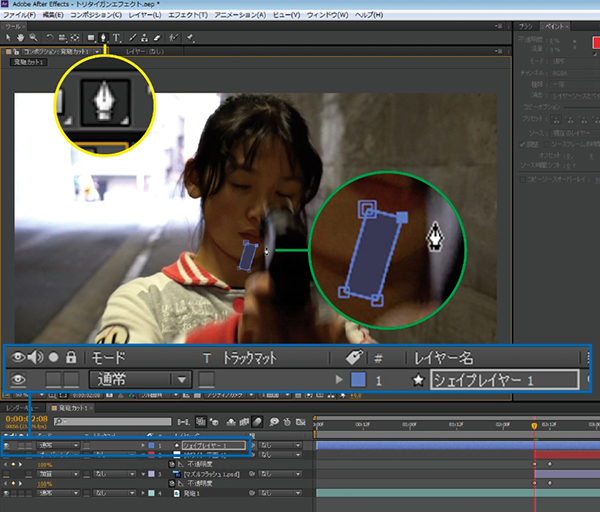
Task: Click teal label color of 発砲1 layer
Action: click(x=151, y=493)
